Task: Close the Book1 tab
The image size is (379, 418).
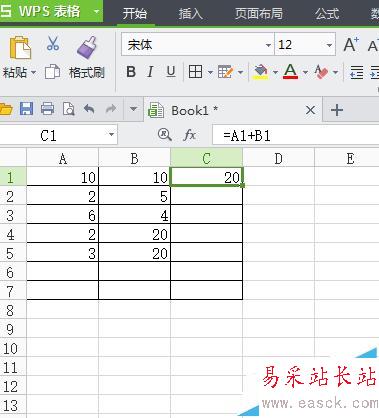Action: [x=310, y=110]
